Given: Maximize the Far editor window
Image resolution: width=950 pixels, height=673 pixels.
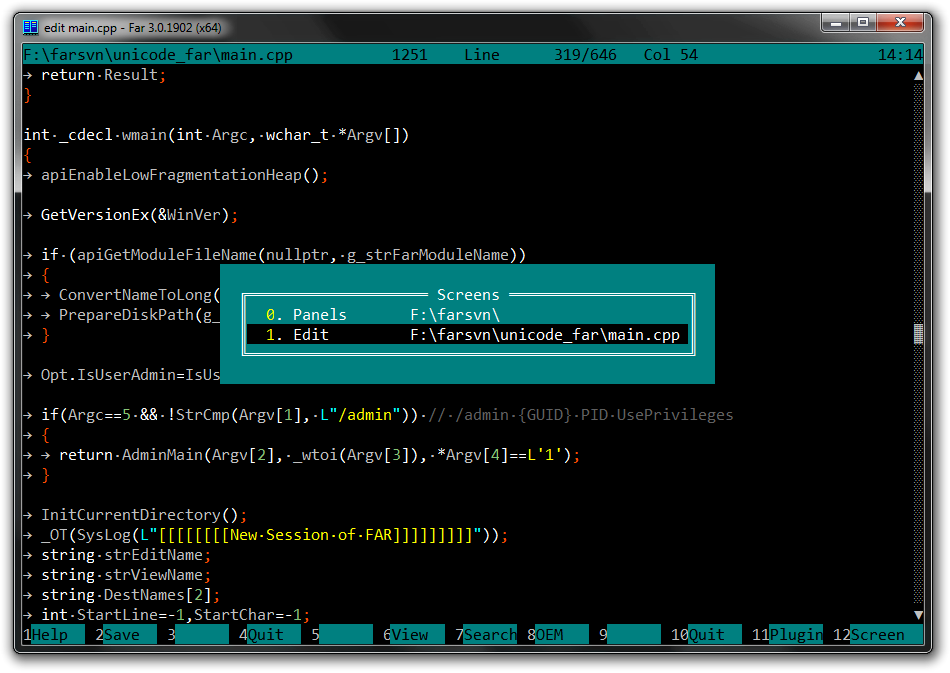Looking at the screenshot, I should (x=862, y=22).
